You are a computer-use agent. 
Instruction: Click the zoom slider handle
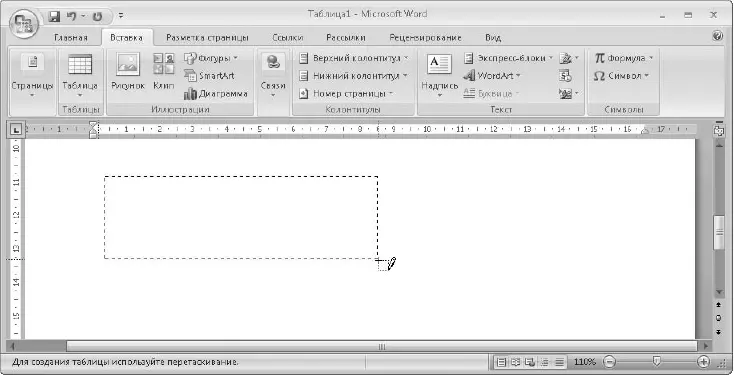pos(657,361)
